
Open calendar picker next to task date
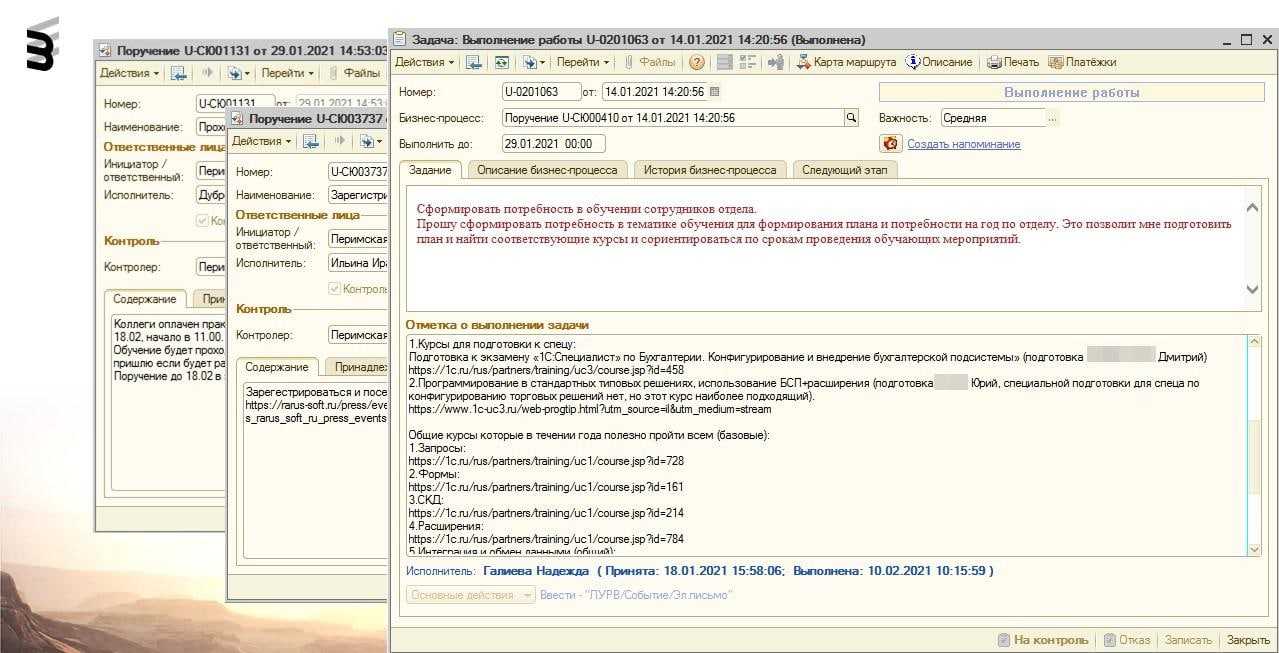coord(714,92)
